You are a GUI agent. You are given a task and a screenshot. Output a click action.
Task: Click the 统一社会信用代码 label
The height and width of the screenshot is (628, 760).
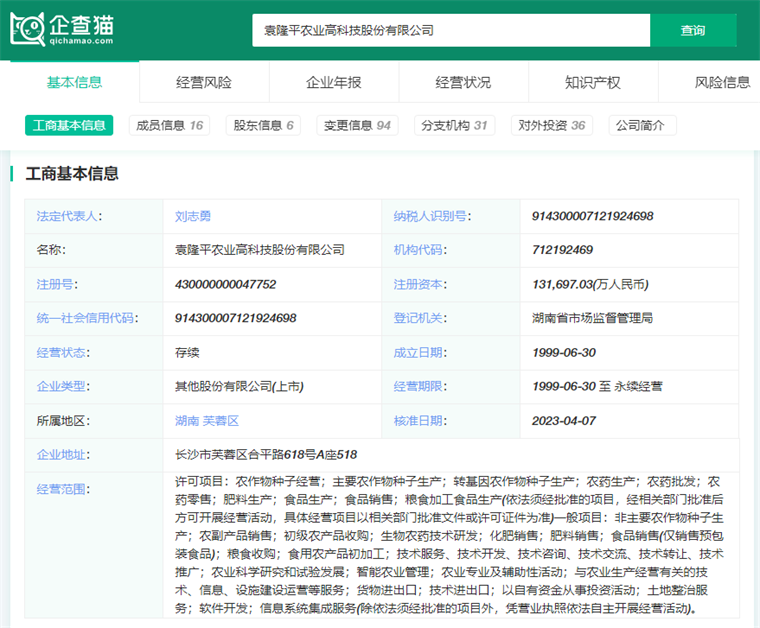[87, 318]
